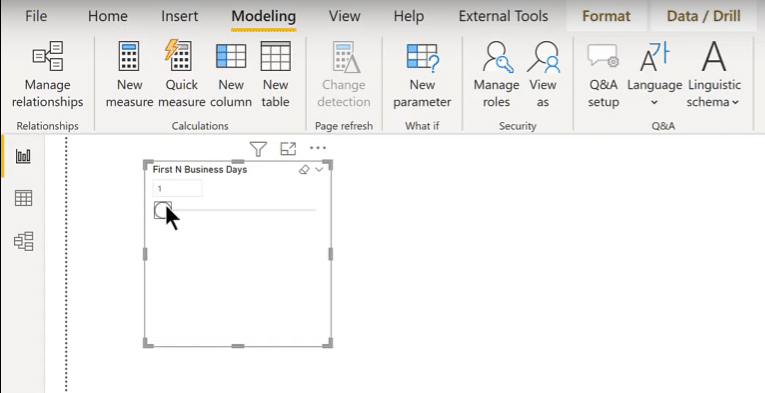Screen dimensions: 765x393
Task: Switch to the Format tab
Action: (606, 16)
